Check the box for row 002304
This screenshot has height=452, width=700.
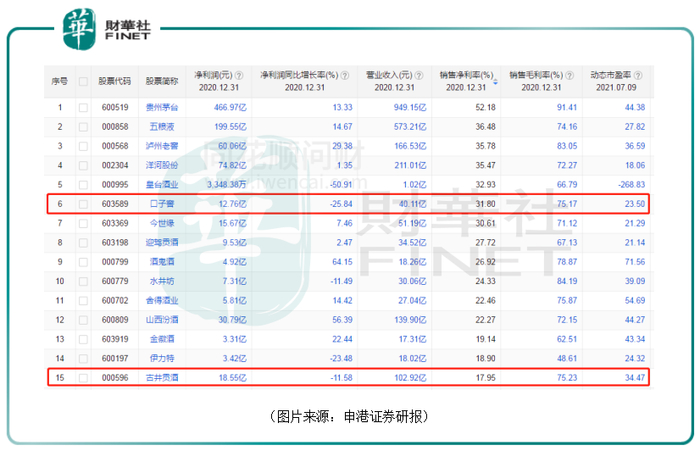pos(83,166)
